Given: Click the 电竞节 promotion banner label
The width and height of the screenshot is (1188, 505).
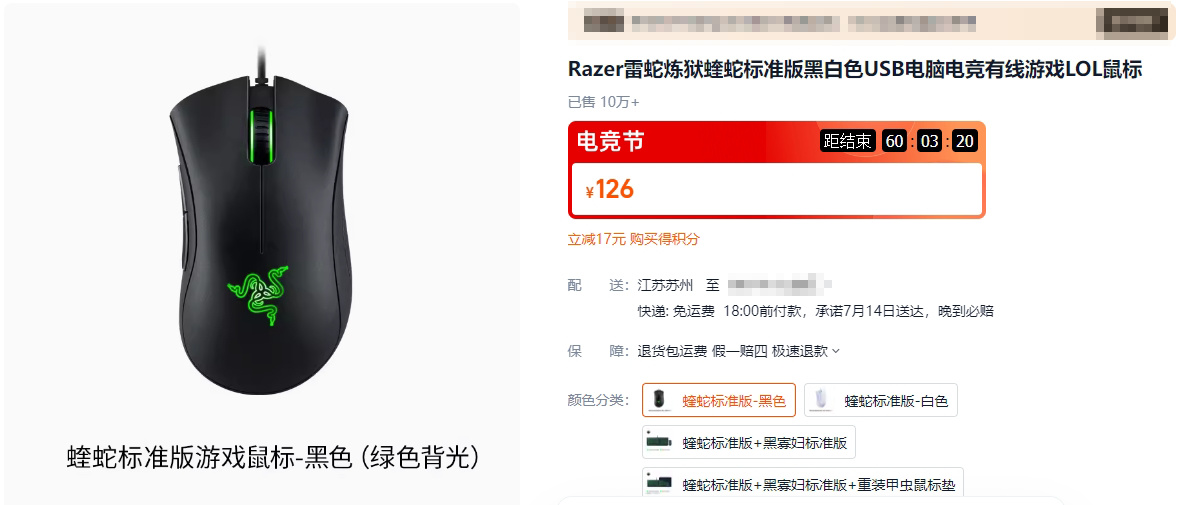Looking at the screenshot, I should pos(611,142).
